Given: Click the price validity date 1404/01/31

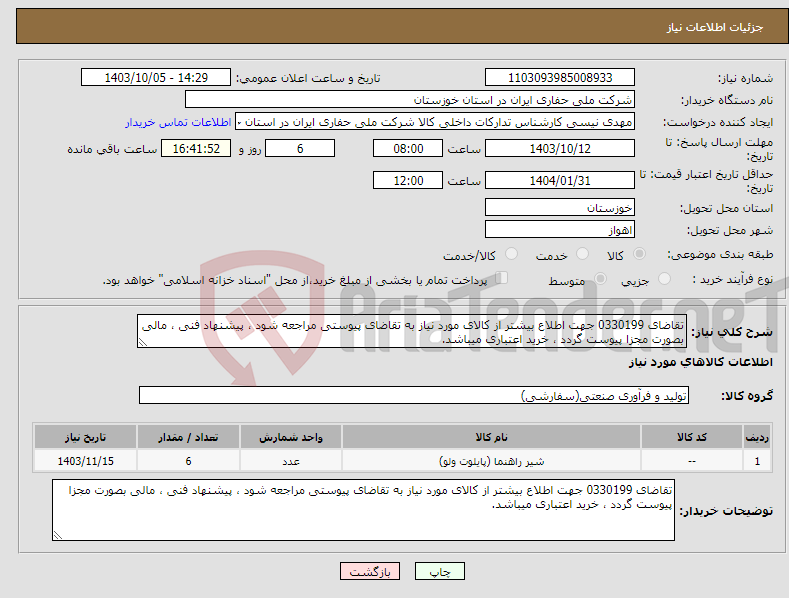Looking at the screenshot, I should pyautogui.click(x=560, y=180).
